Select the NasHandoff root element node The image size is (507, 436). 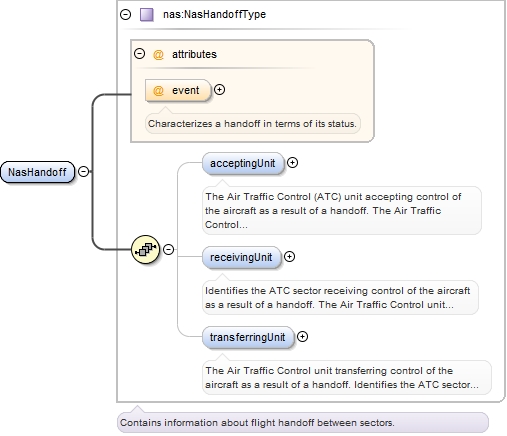pos(37,172)
